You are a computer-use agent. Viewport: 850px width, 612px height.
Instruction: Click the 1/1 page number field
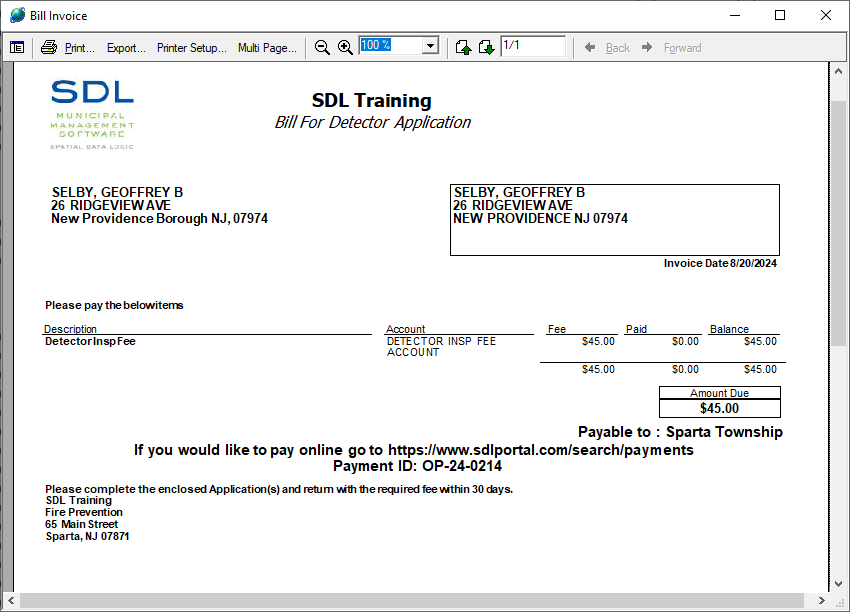point(533,46)
